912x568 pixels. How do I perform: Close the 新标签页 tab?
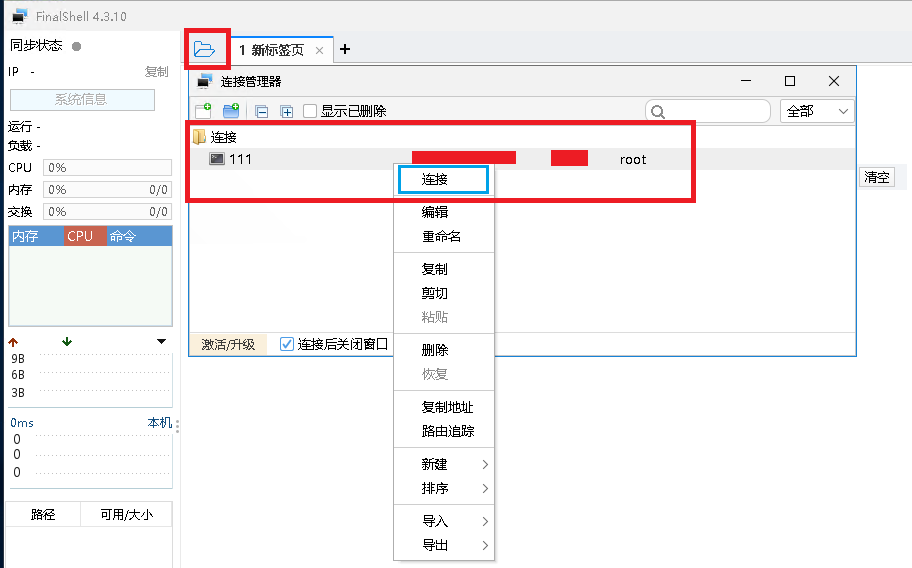[319, 50]
